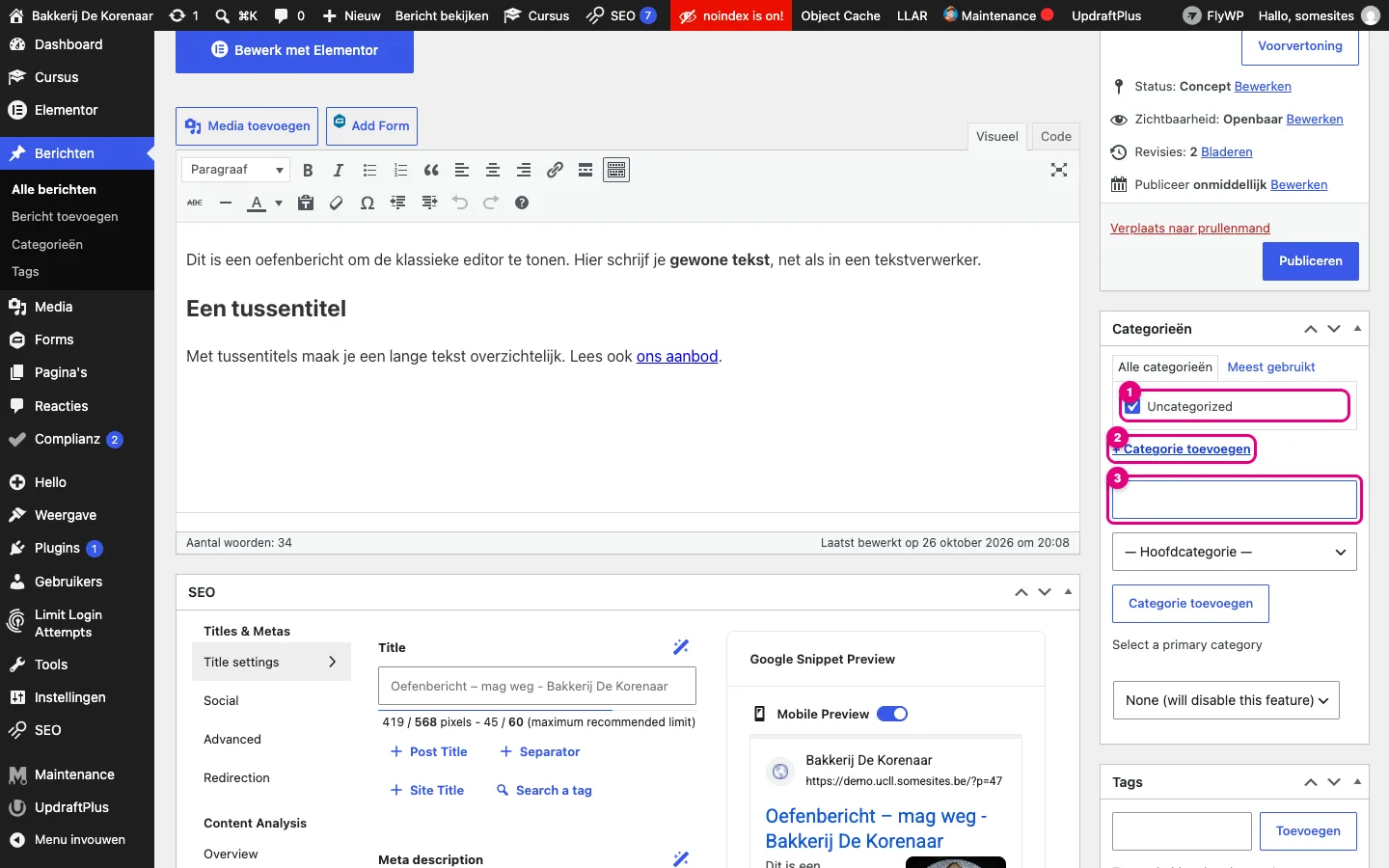This screenshot has width=1389, height=868.
Task: Open distraction-free fullscreen writing mode
Action: point(1059,171)
